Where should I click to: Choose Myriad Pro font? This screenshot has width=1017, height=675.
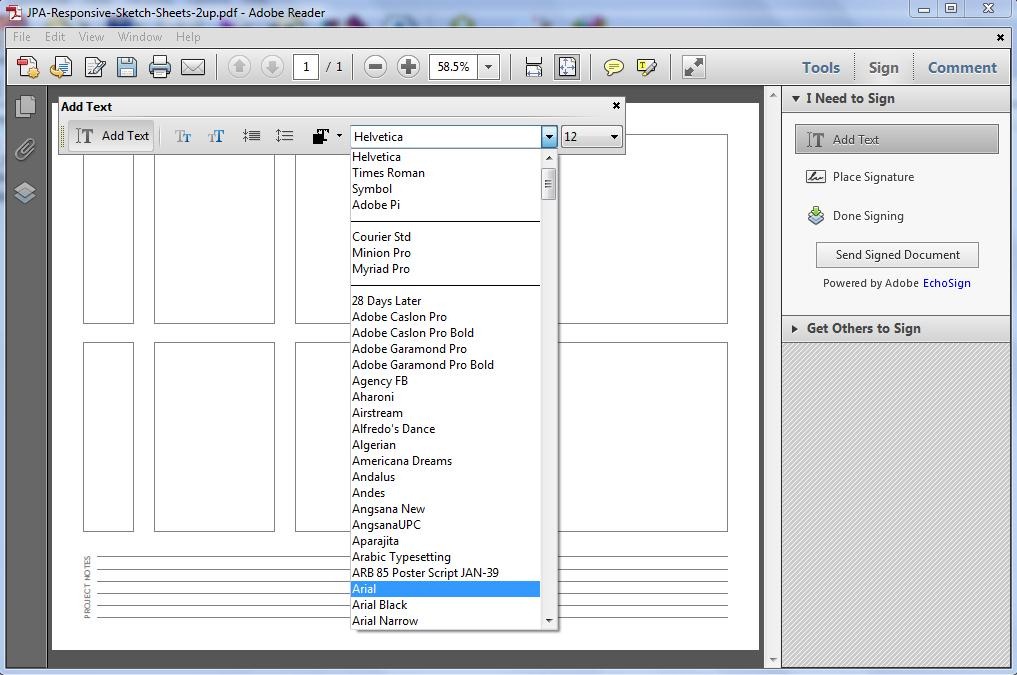point(445,269)
